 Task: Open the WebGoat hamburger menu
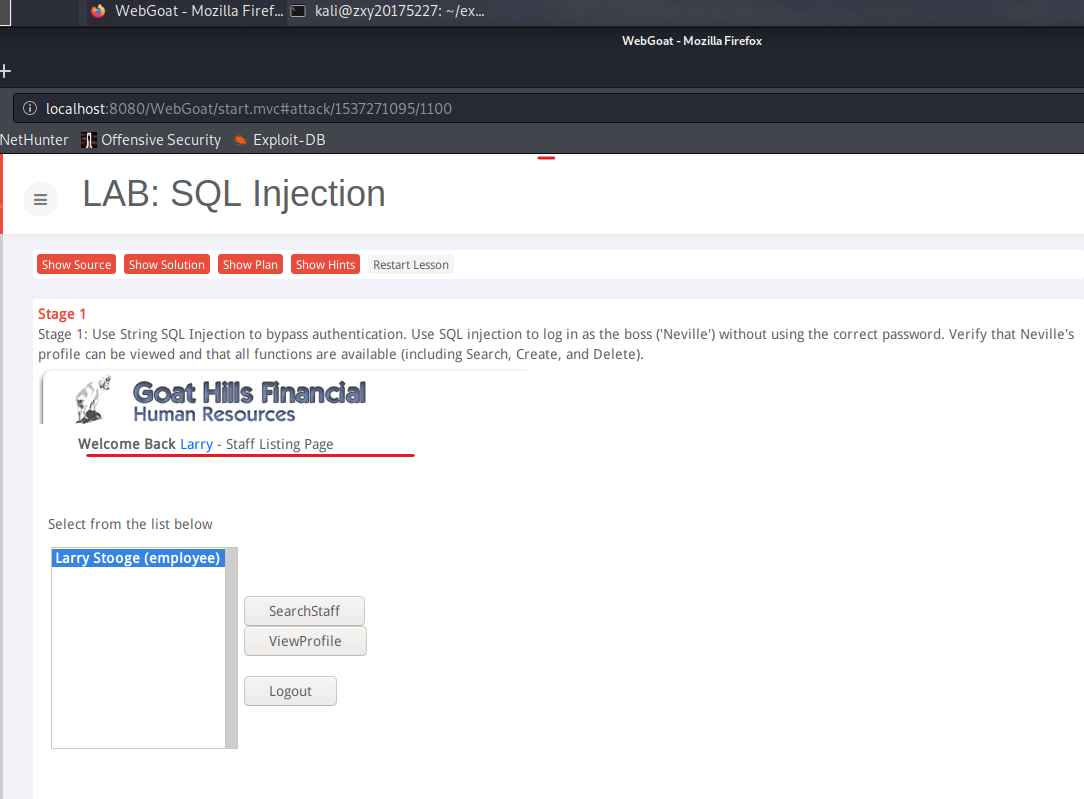[x=40, y=200]
